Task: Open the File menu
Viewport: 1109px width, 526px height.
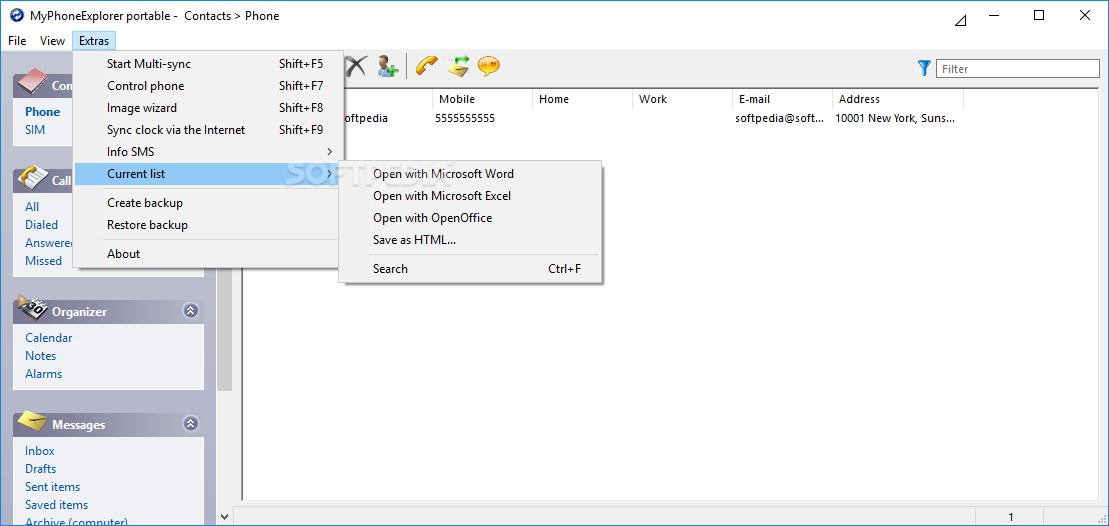Action: click(17, 41)
